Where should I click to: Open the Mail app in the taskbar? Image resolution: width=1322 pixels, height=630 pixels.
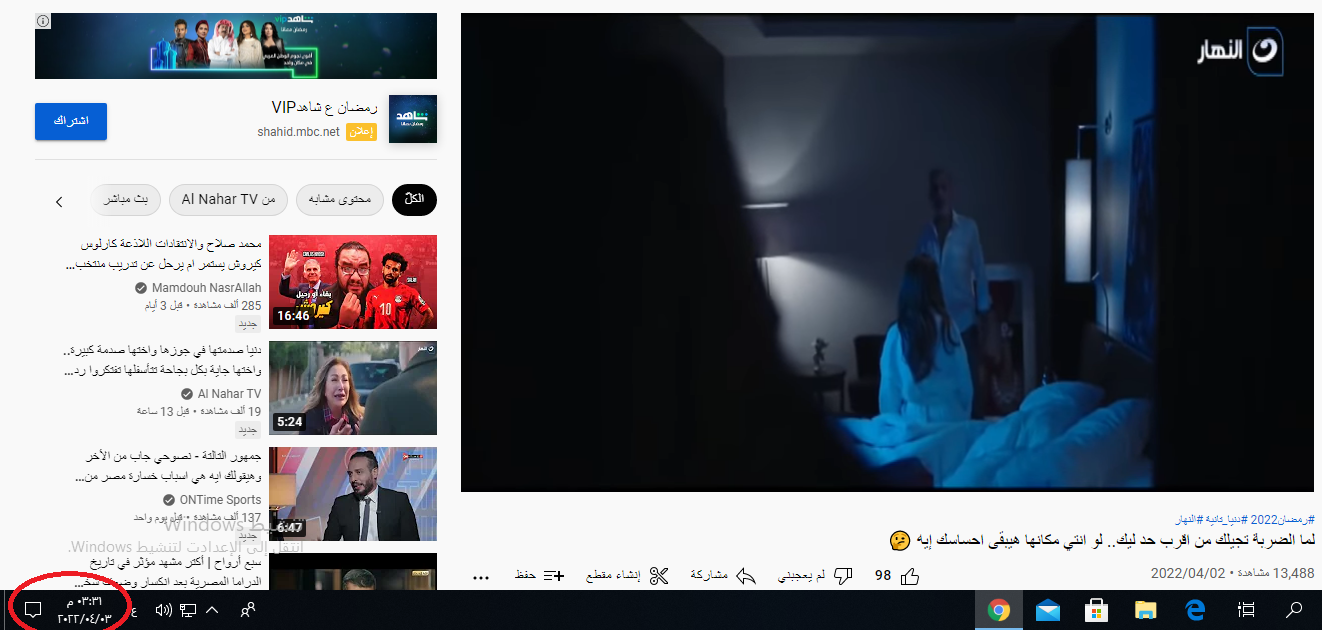pos(1047,610)
